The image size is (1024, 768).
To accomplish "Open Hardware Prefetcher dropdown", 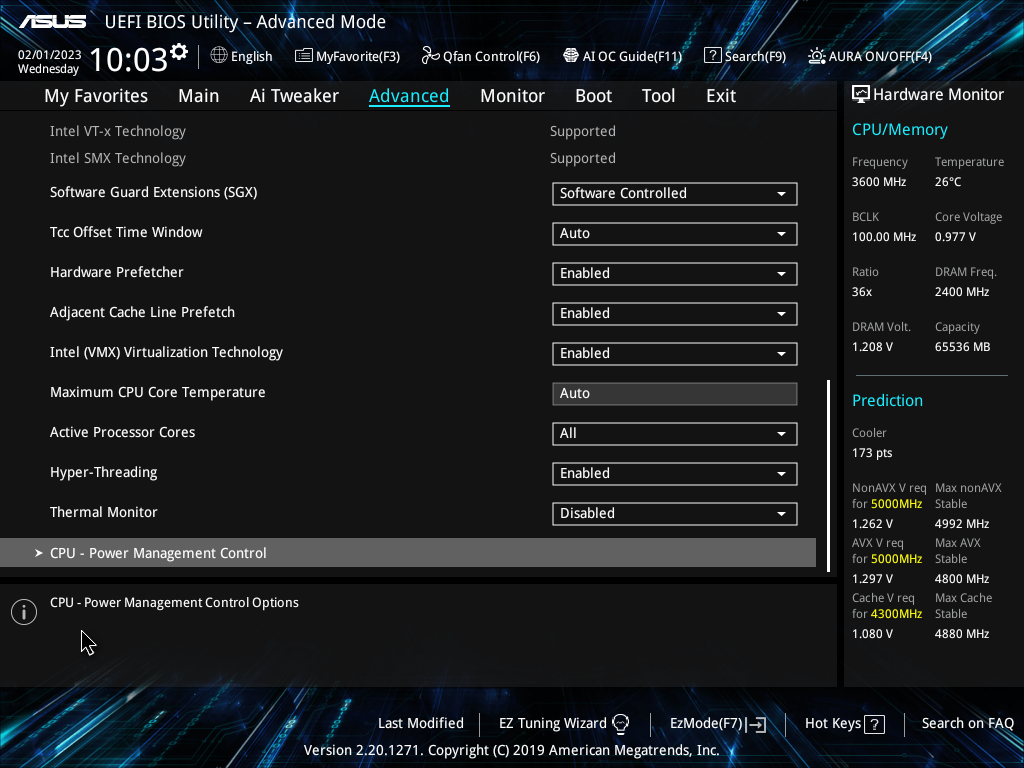I will pyautogui.click(x=675, y=274).
